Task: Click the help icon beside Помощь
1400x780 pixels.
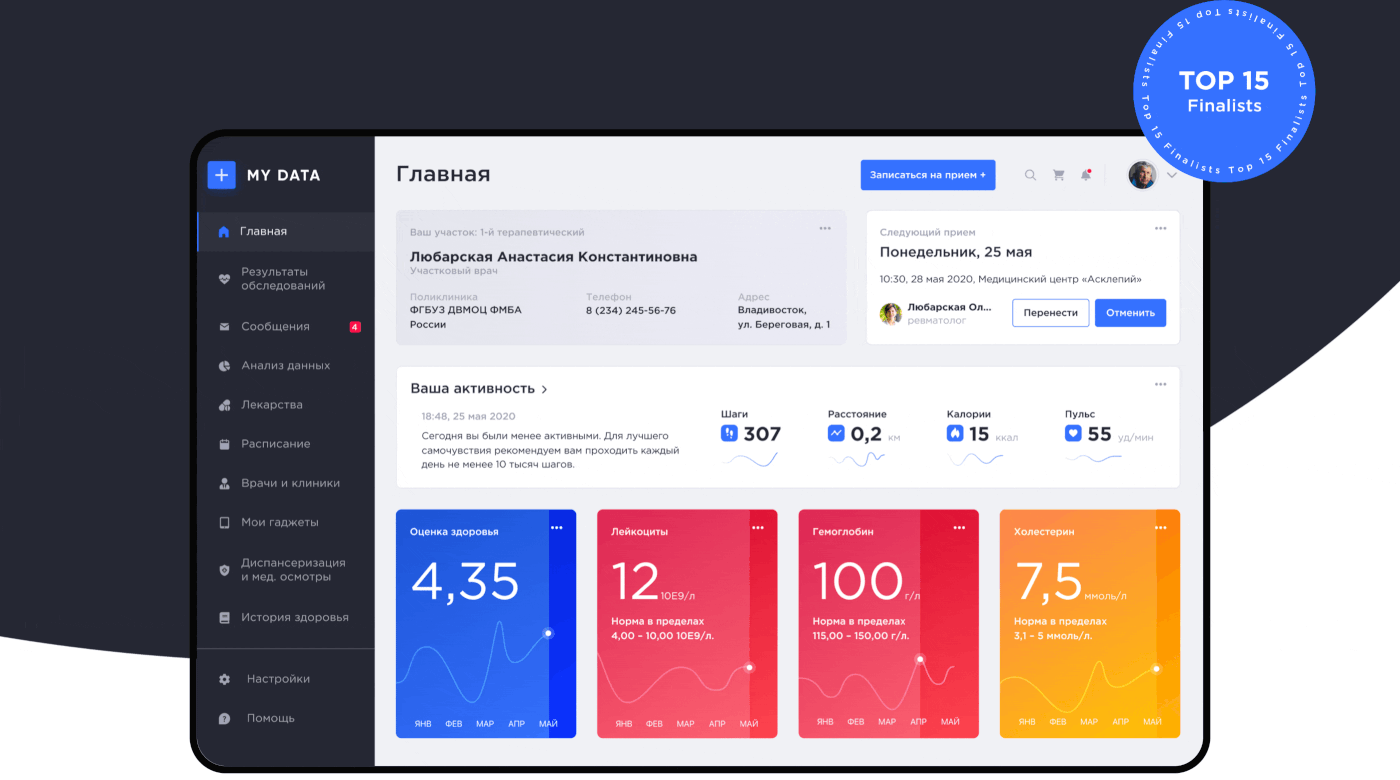Action: click(x=224, y=718)
